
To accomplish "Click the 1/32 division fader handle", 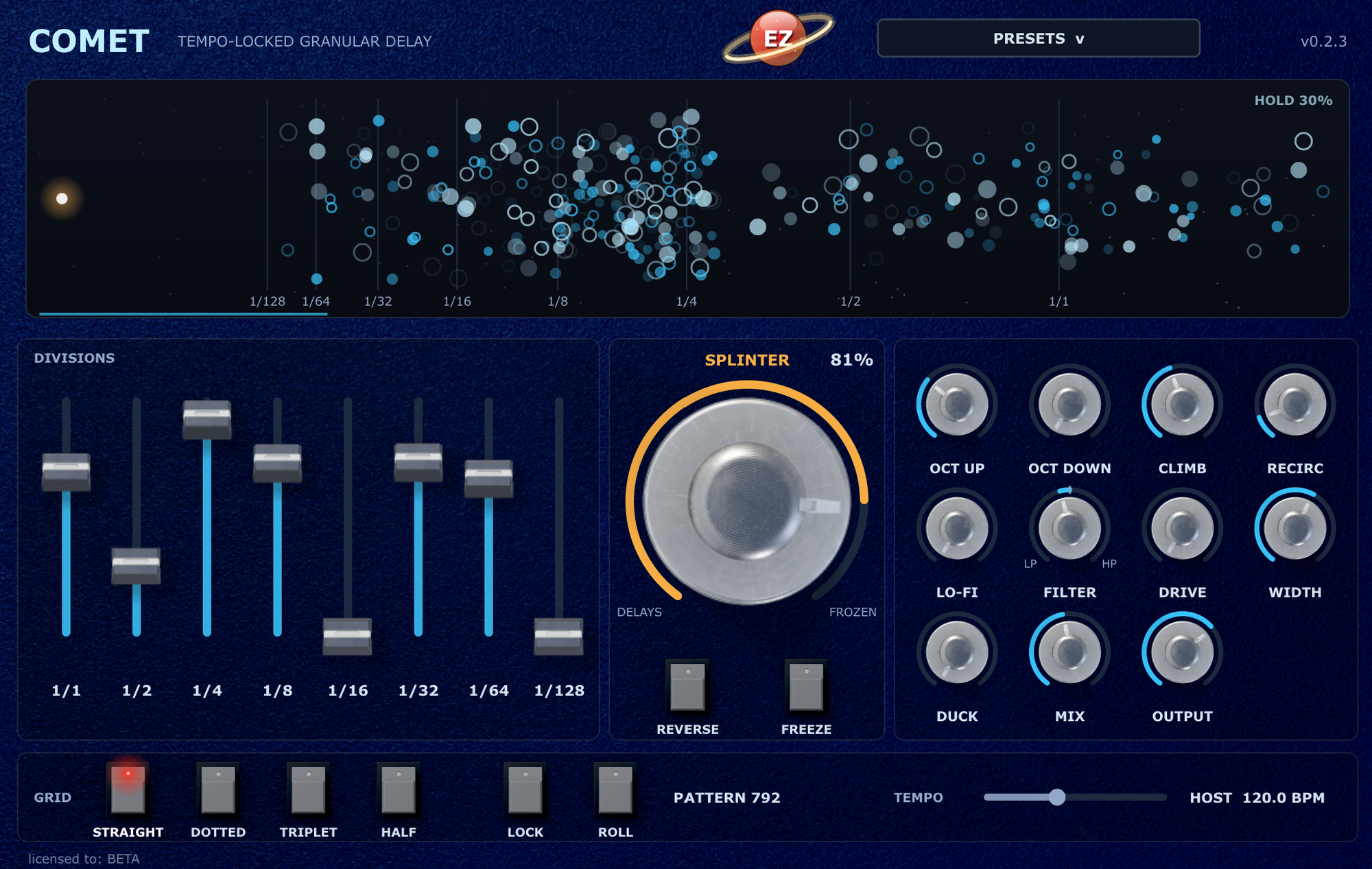I will click(418, 462).
